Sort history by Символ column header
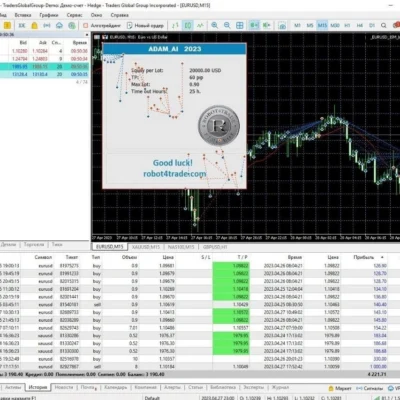The height and width of the screenshot is (400, 400). pyautogui.click(x=43, y=257)
